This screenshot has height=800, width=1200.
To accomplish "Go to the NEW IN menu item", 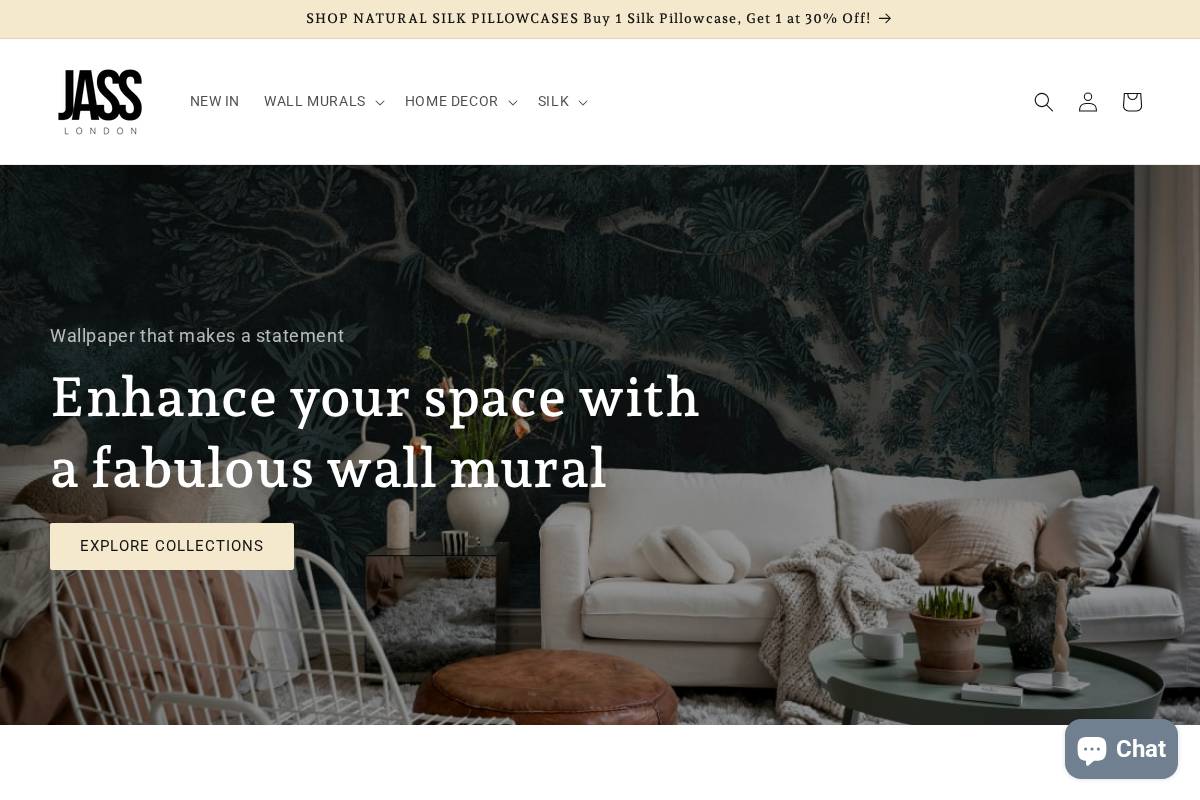I will pos(215,102).
